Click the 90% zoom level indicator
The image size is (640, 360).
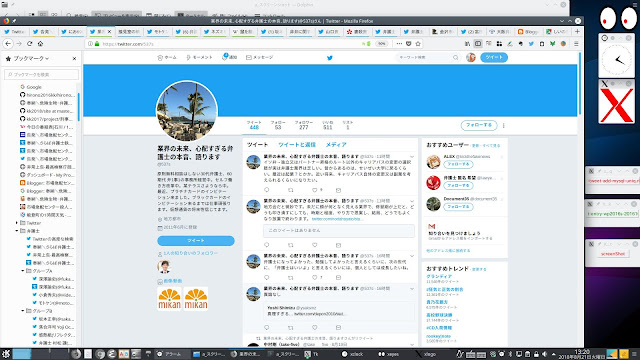(x=382, y=44)
